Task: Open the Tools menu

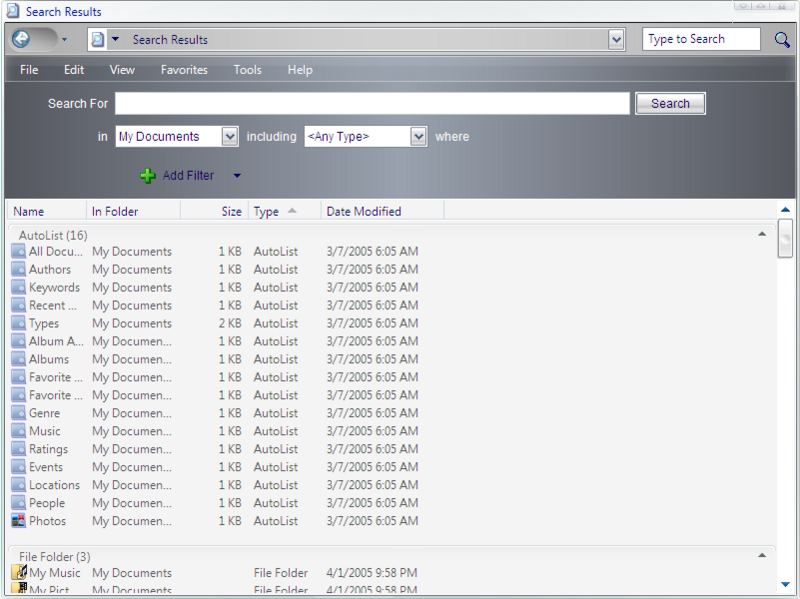Action: [247, 70]
